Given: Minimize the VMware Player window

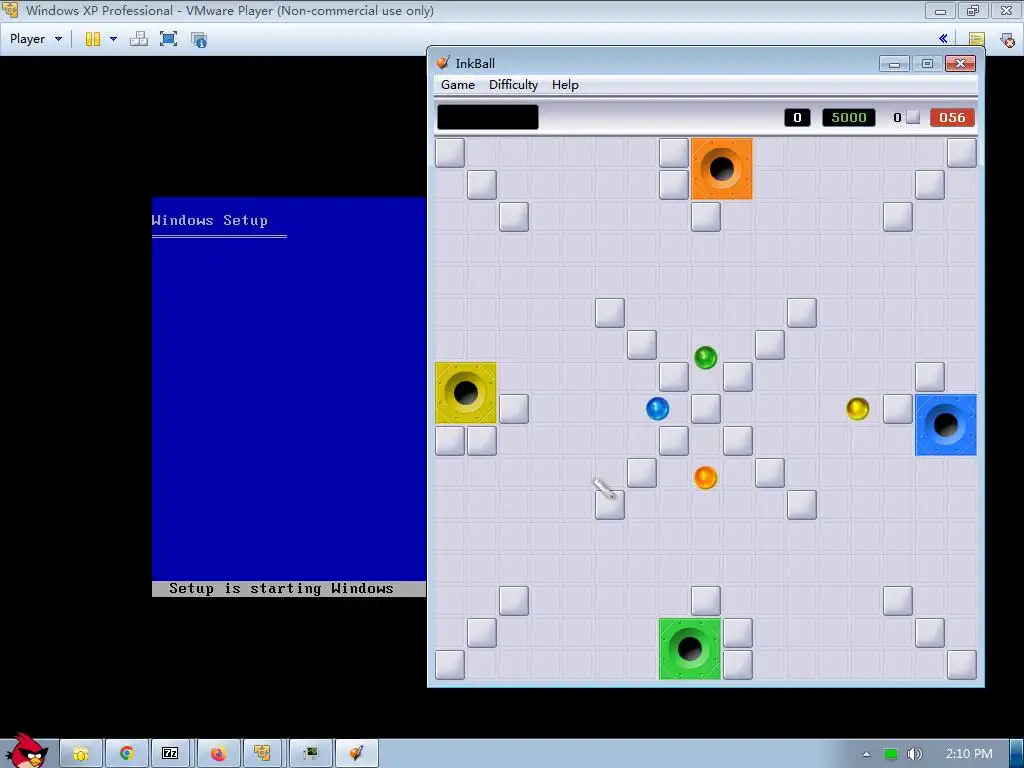Looking at the screenshot, I should 940,11.
